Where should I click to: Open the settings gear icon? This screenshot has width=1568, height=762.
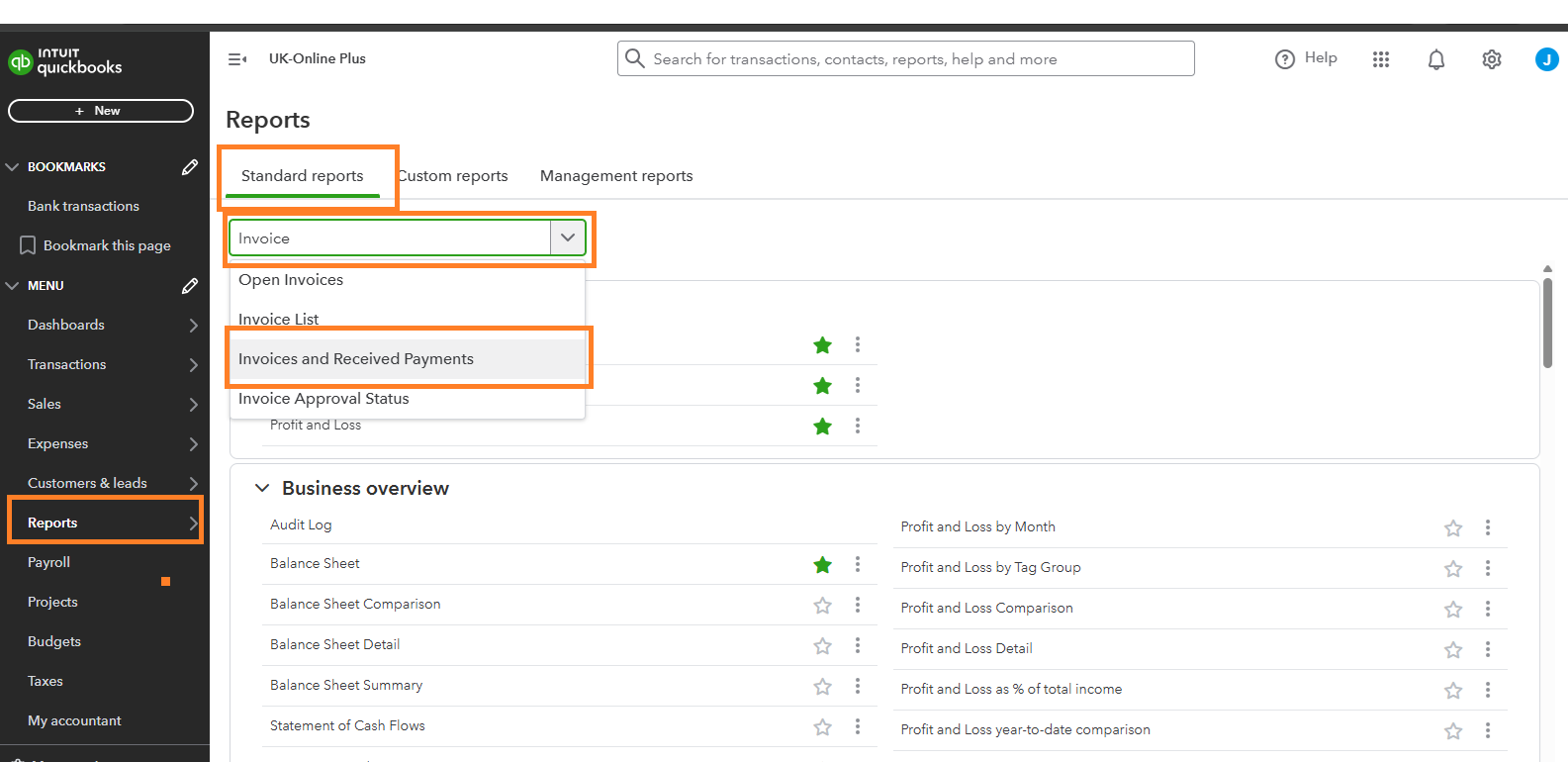[1492, 59]
